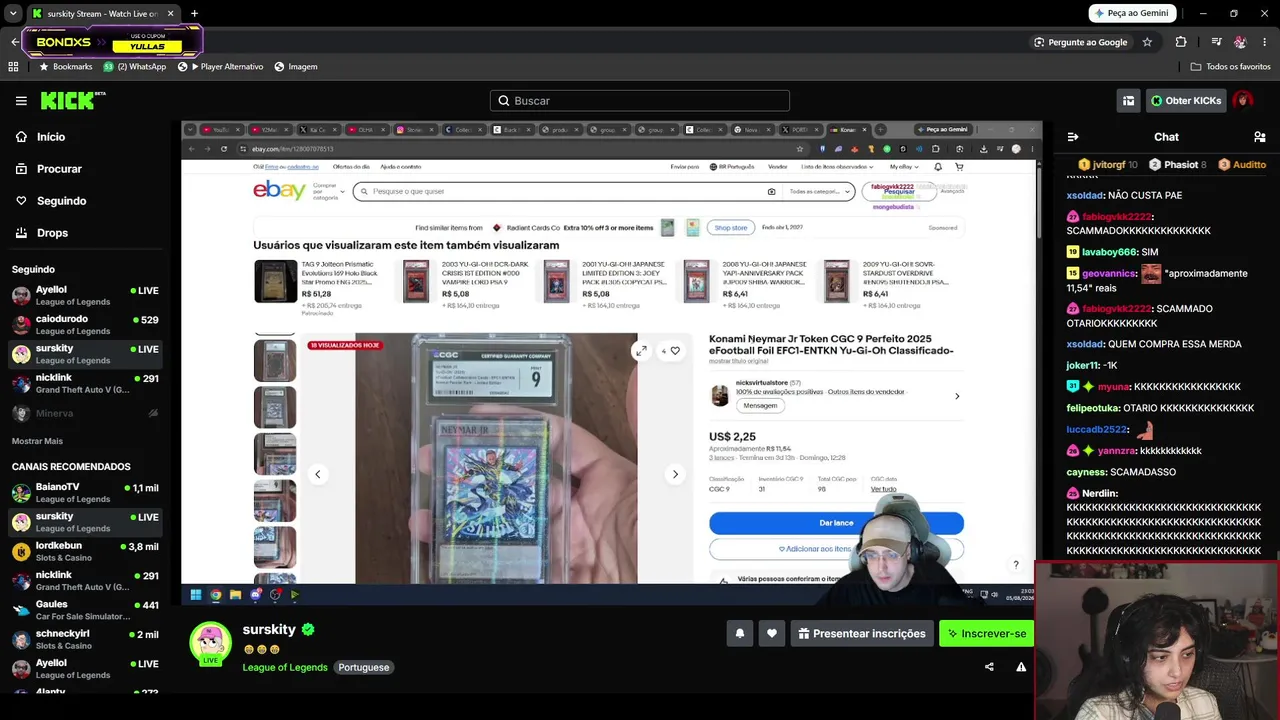Collapse the chat panel with arrow icon

pyautogui.click(x=1073, y=137)
